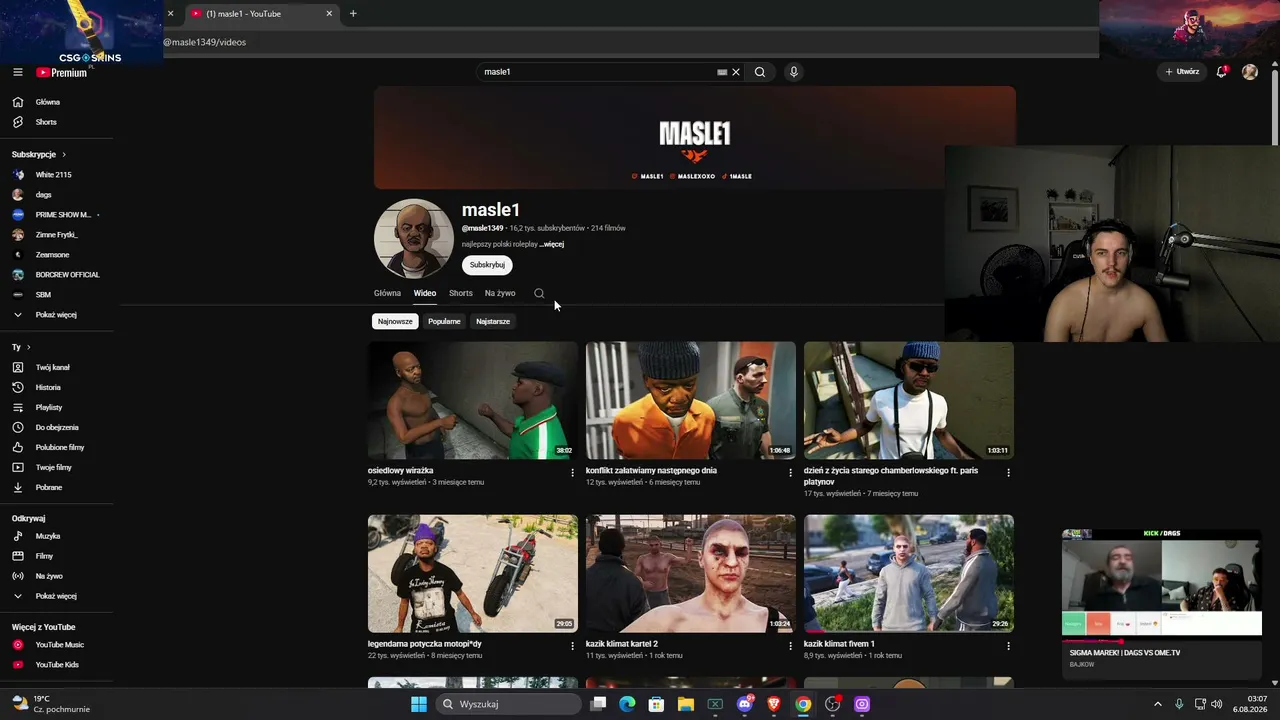This screenshot has height=720, width=1280.
Task: Open Microsoft Edge from the taskbar
Action: (627, 704)
